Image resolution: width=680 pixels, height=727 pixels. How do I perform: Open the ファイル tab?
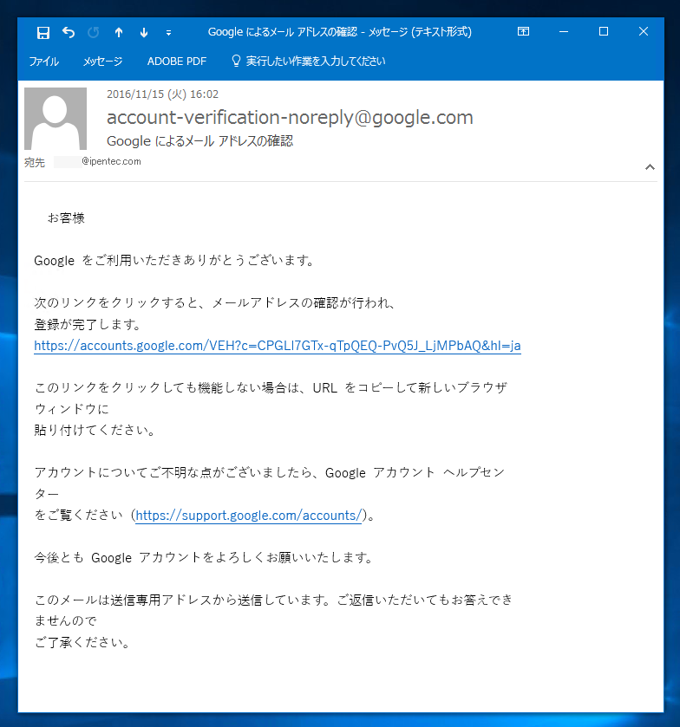click(x=44, y=61)
